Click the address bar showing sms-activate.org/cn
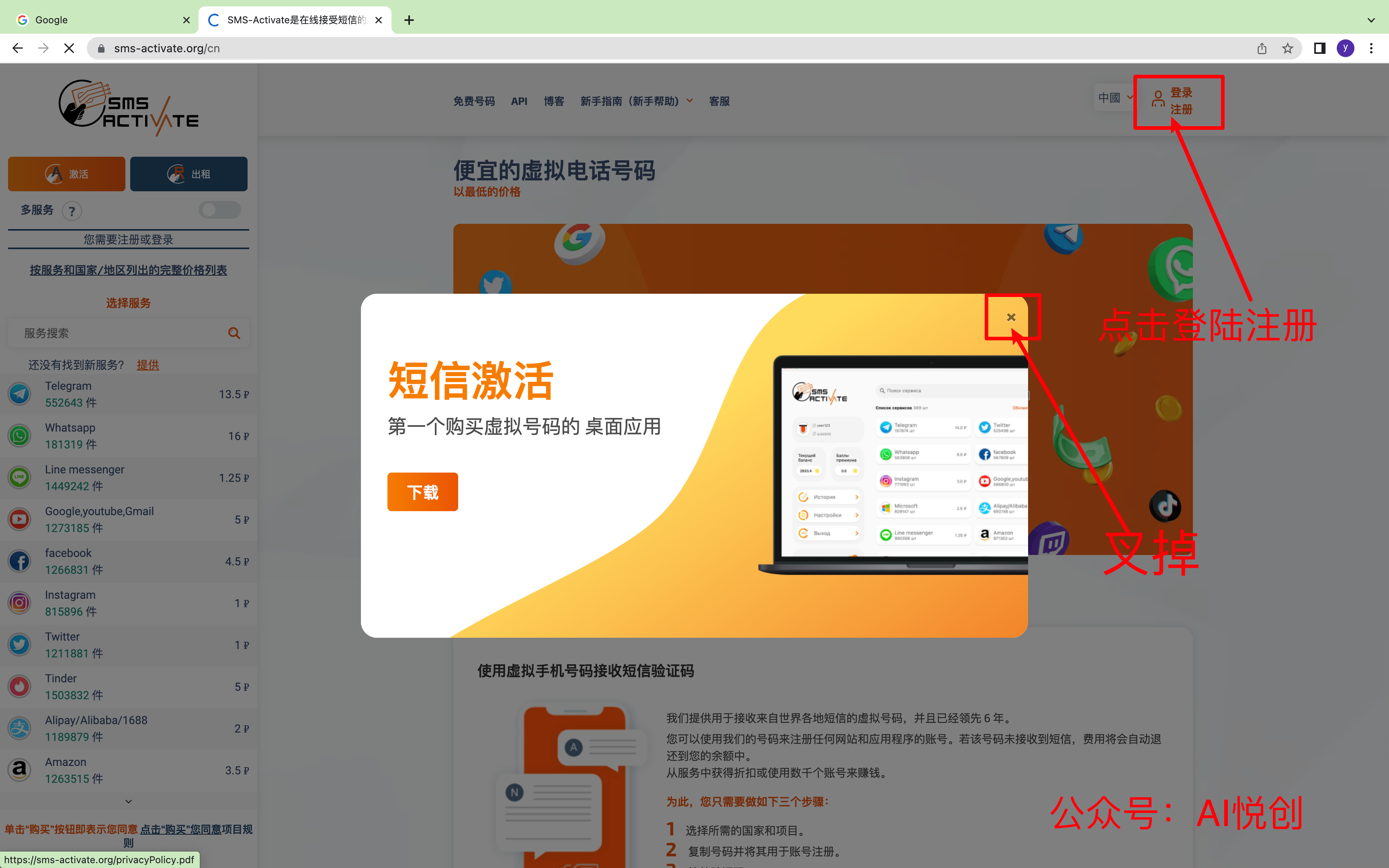 pyautogui.click(x=694, y=48)
